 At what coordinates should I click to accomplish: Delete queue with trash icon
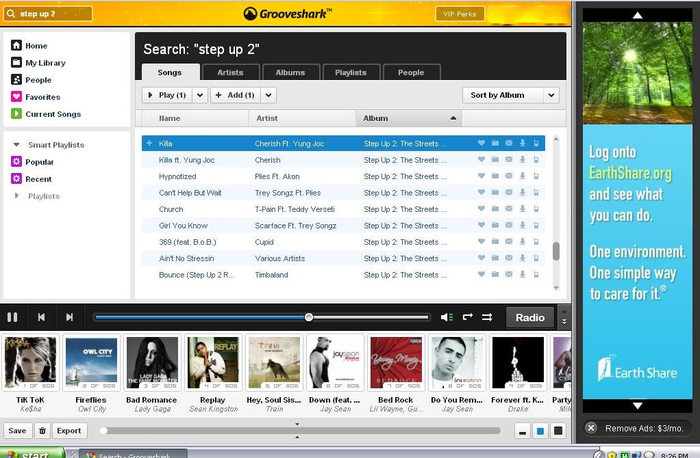tap(42, 431)
